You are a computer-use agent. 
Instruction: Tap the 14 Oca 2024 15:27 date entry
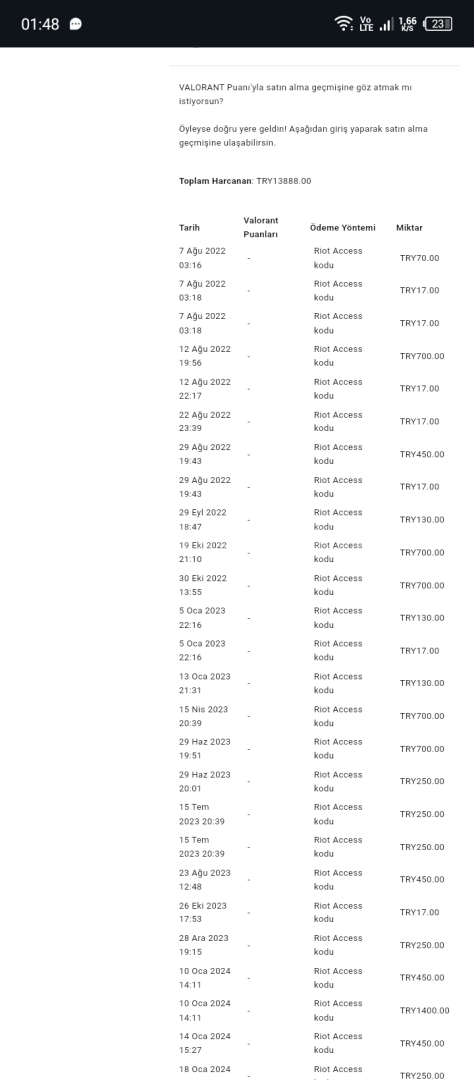pos(205,1043)
